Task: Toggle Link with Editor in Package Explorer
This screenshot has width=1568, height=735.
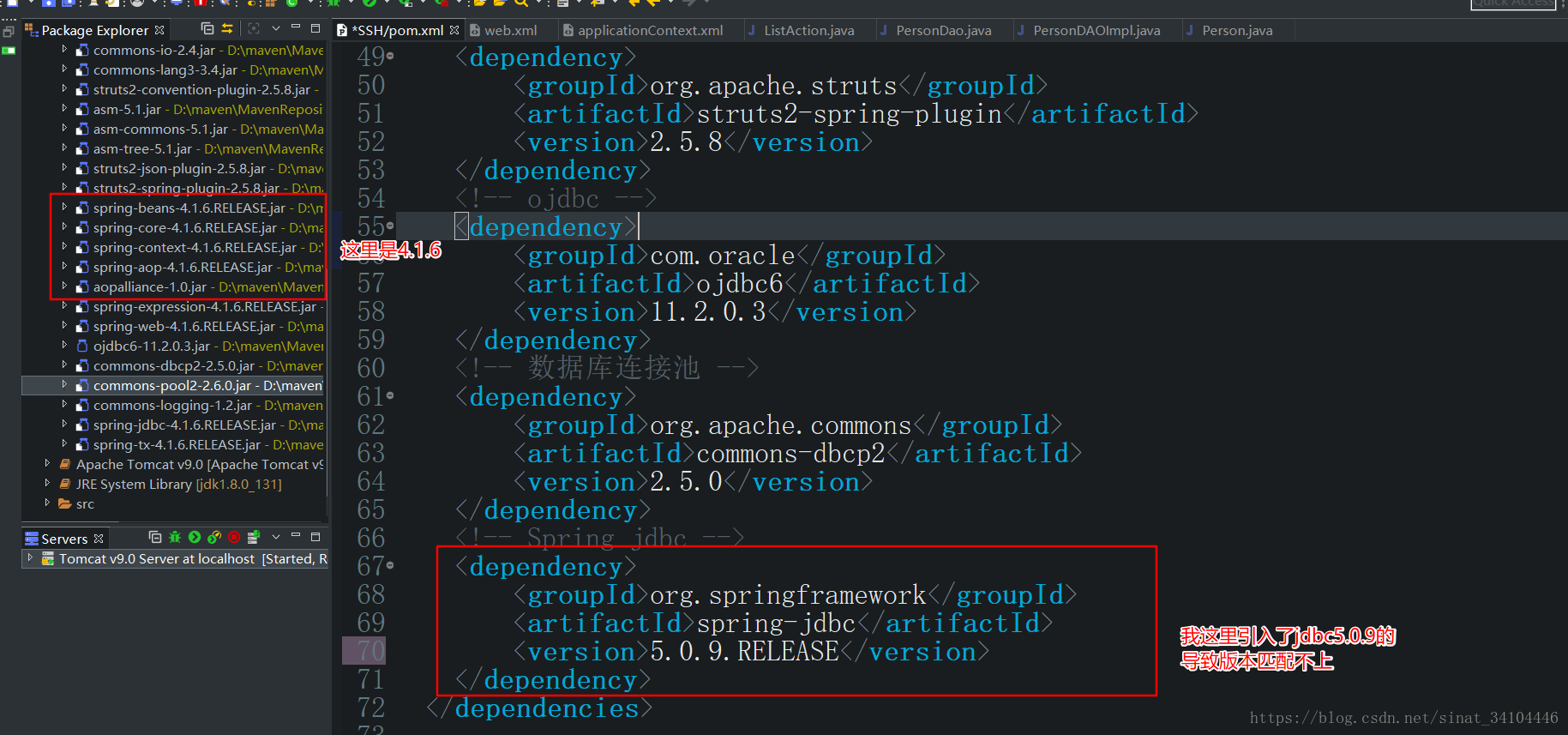Action: click(227, 29)
